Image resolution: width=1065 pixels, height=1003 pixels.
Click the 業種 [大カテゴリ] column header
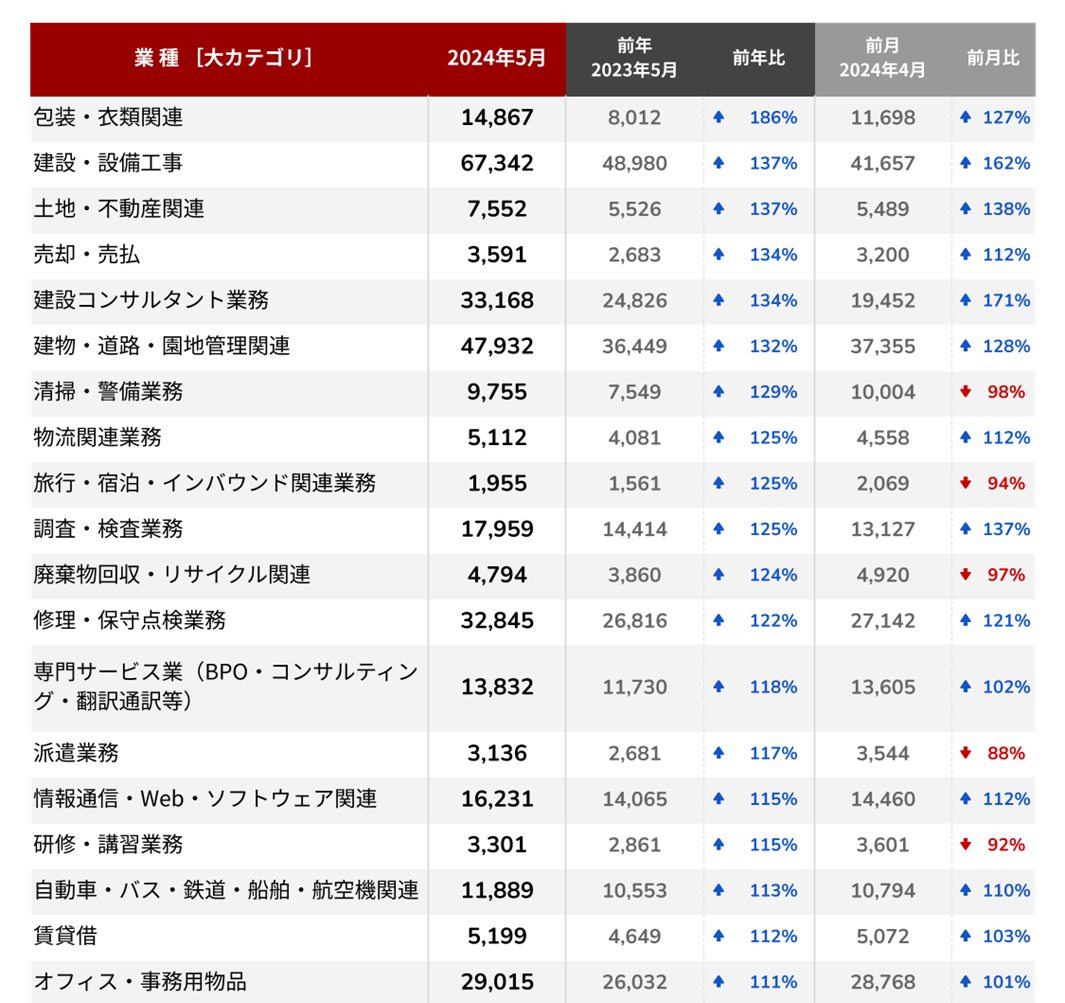coord(223,58)
